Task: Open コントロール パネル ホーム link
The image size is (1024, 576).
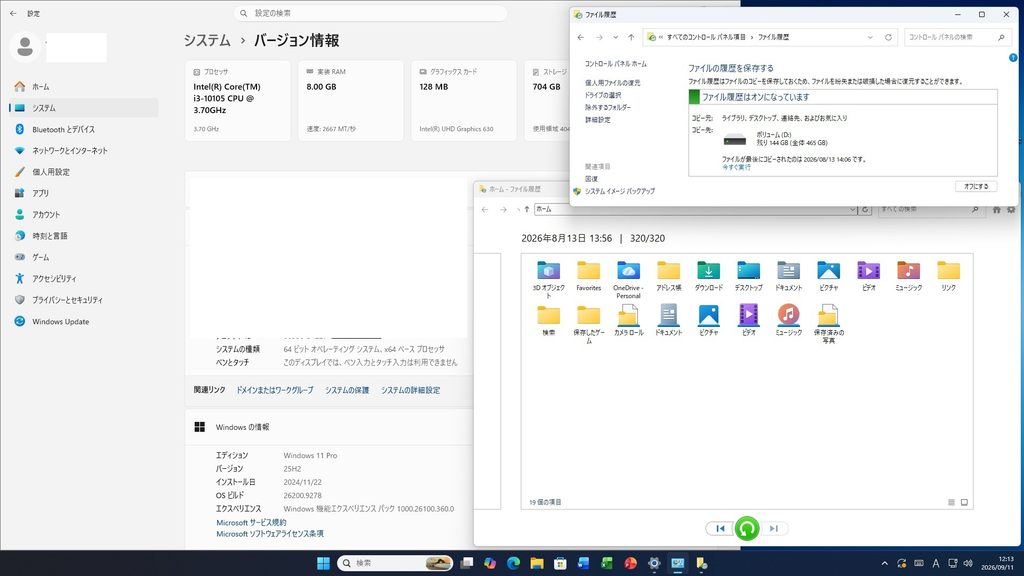Action: [615, 64]
